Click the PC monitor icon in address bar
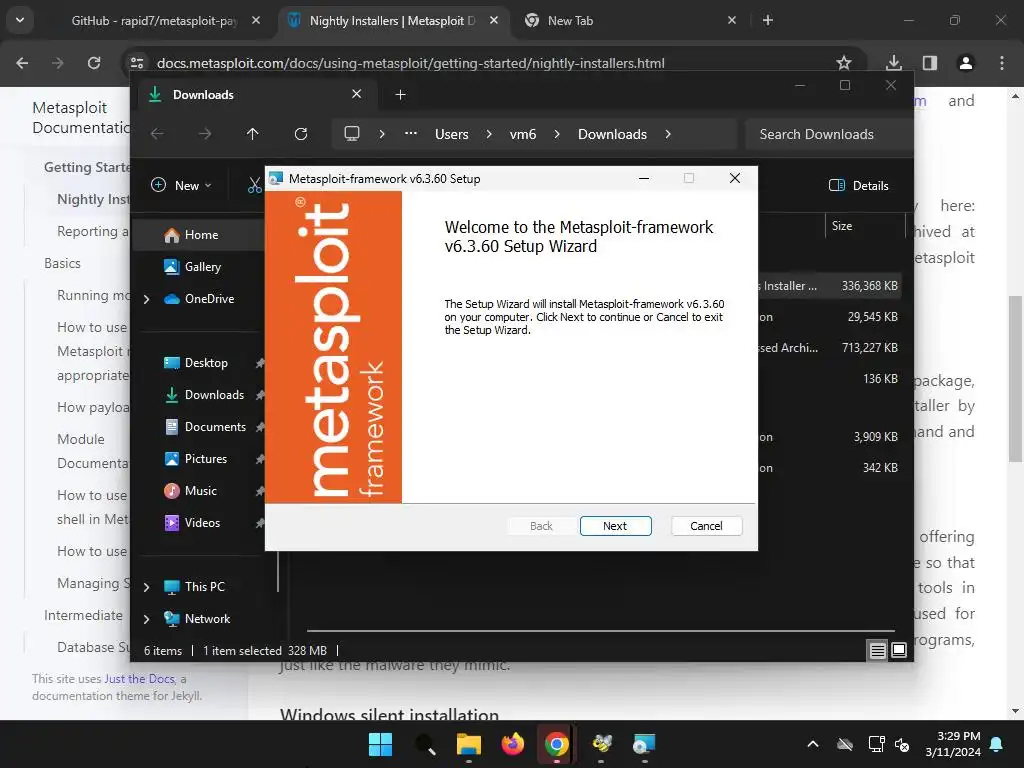This screenshot has height=768, width=1024. pyautogui.click(x=352, y=134)
